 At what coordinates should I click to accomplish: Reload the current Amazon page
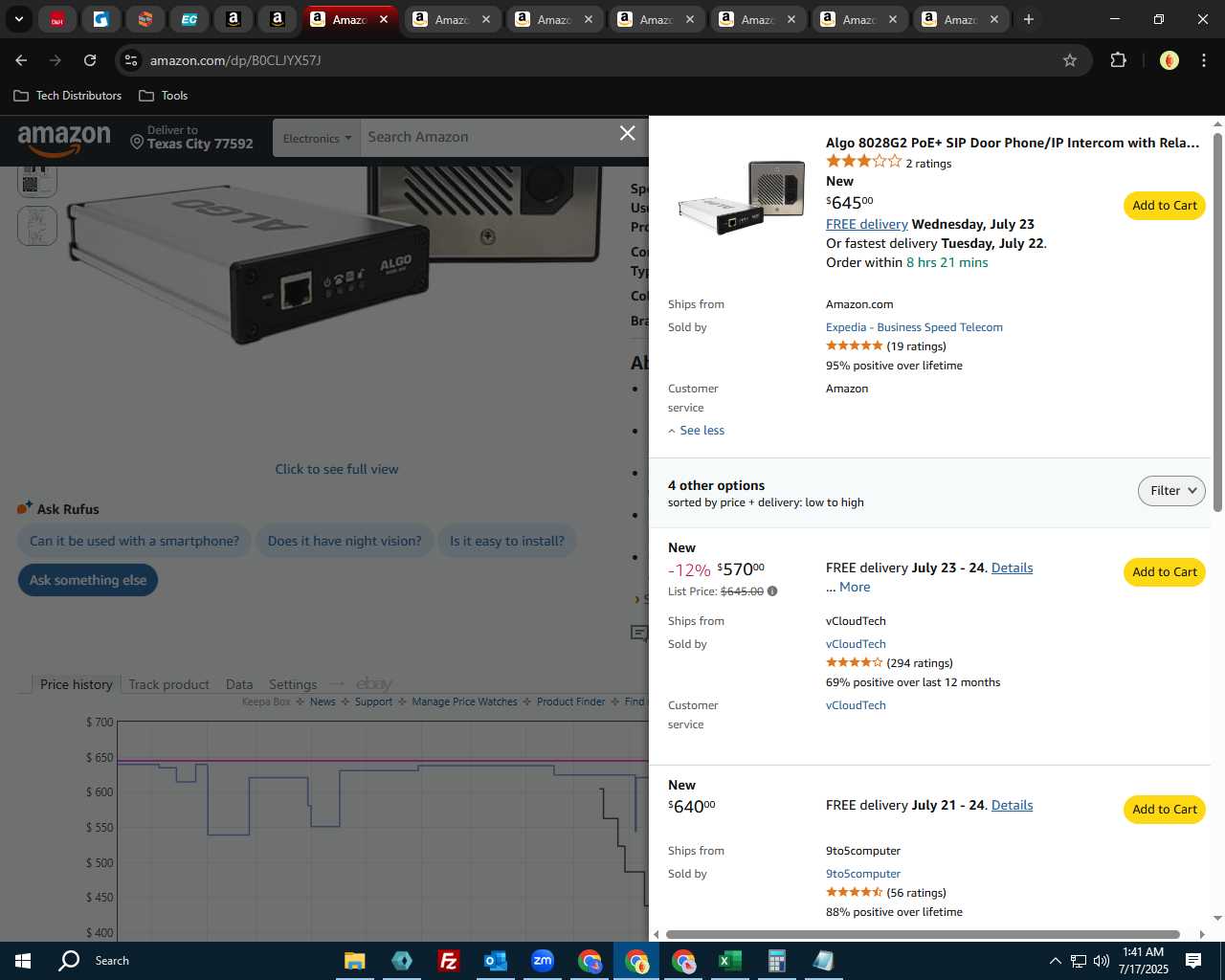click(90, 60)
